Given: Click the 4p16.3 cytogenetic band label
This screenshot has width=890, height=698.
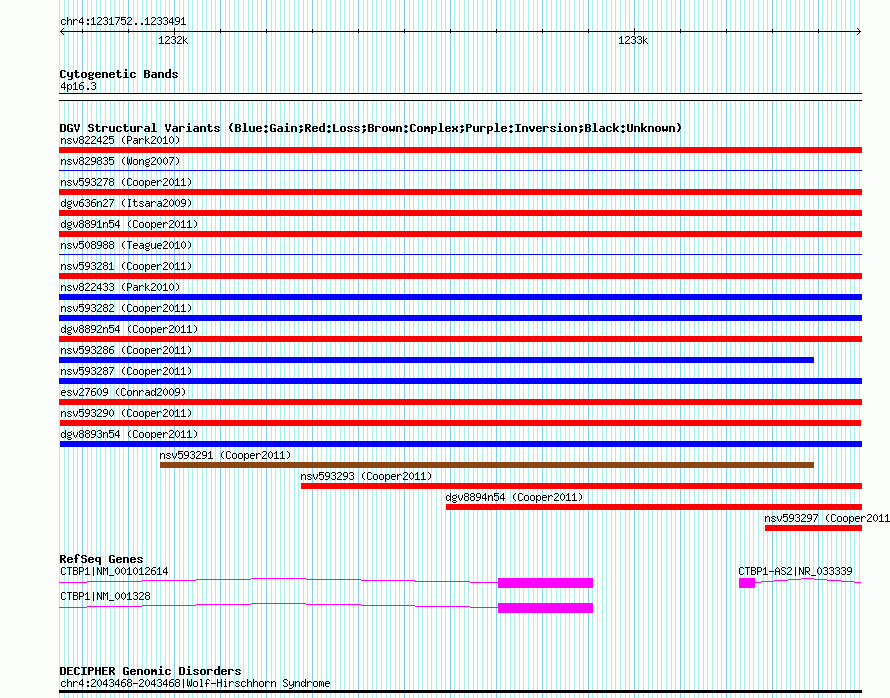Looking at the screenshot, I should click(x=78, y=86).
